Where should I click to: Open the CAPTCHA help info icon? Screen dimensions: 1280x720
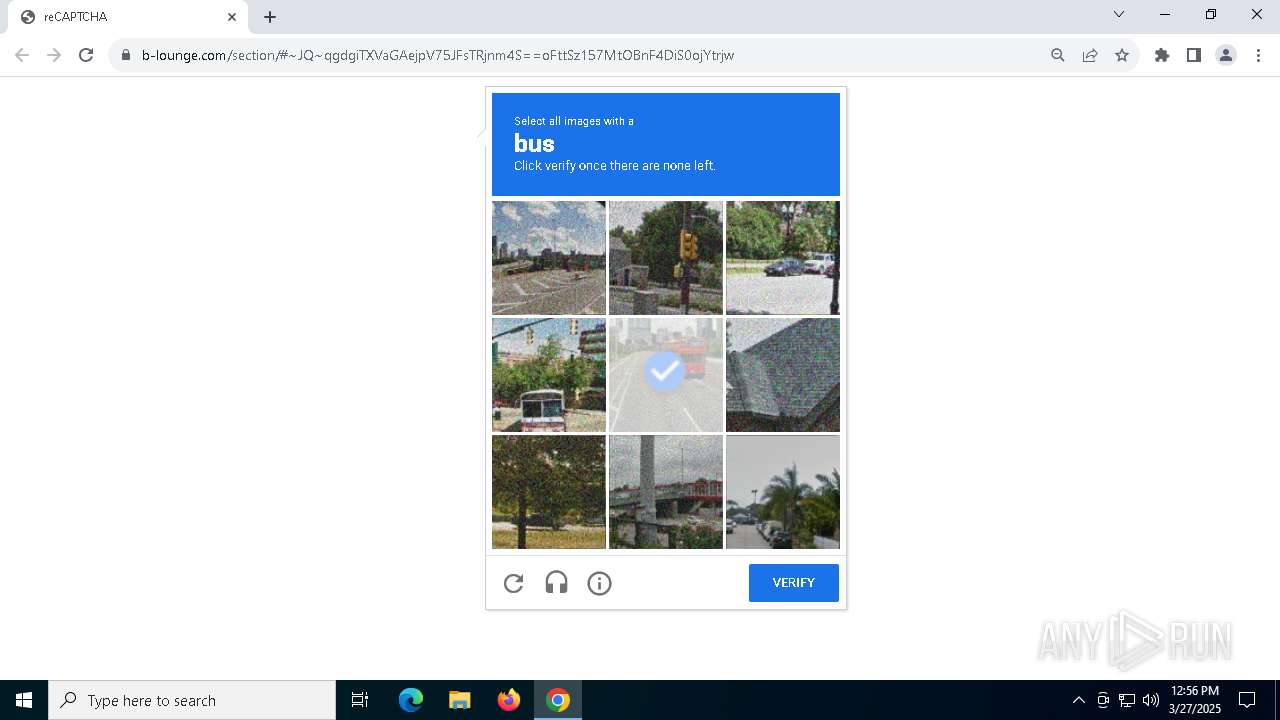coord(599,583)
